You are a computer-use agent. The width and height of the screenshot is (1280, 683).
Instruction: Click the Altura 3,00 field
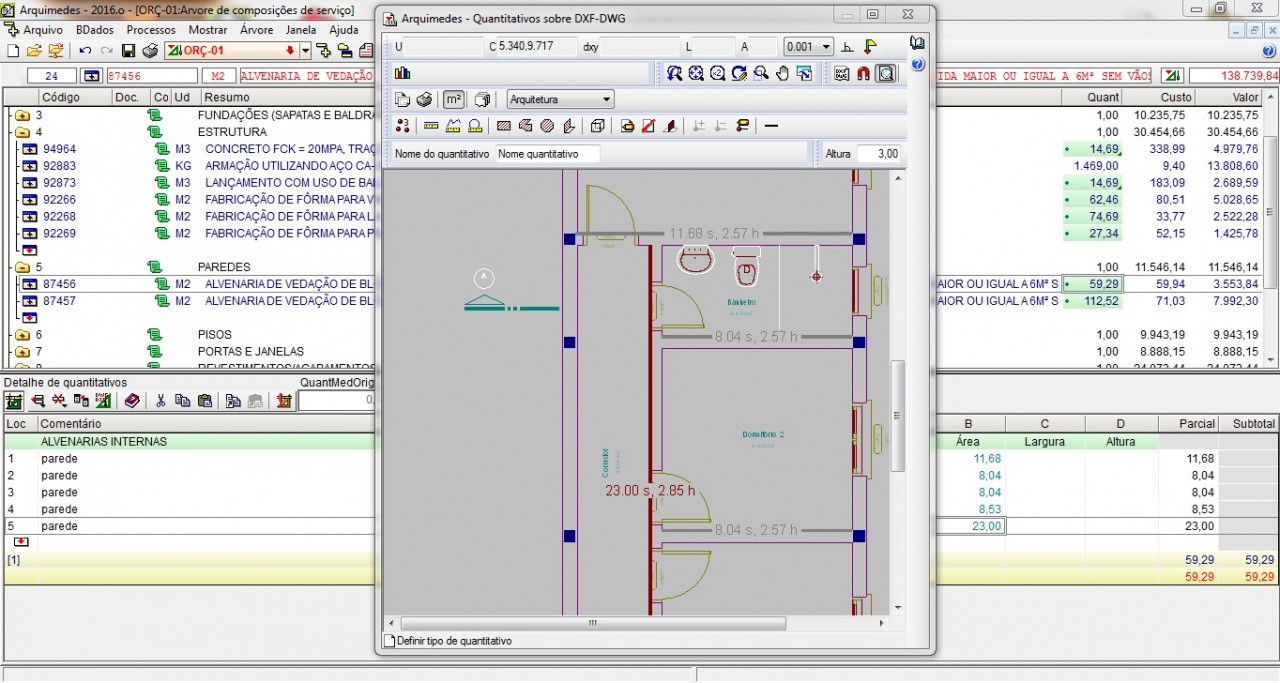pos(878,154)
